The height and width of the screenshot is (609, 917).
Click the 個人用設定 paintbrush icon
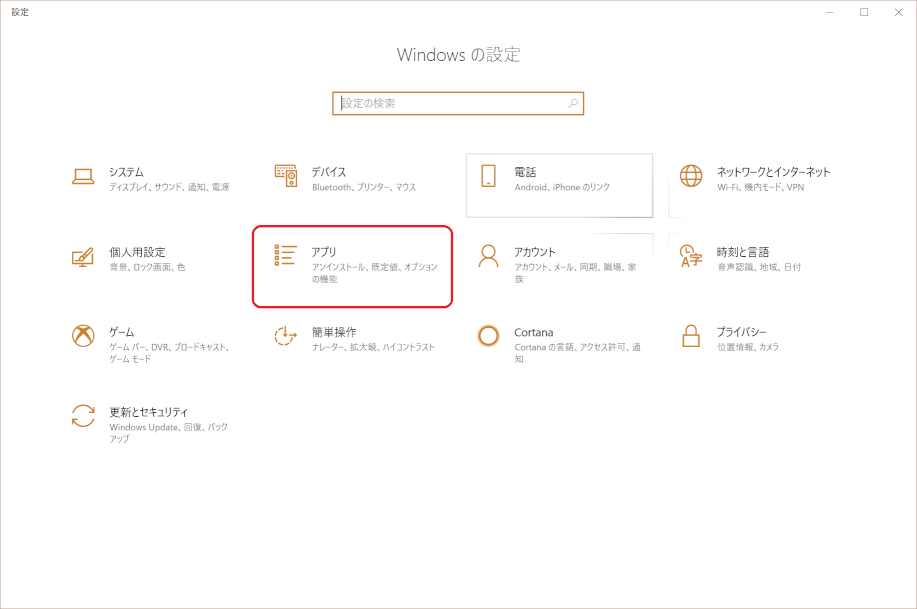click(x=83, y=257)
